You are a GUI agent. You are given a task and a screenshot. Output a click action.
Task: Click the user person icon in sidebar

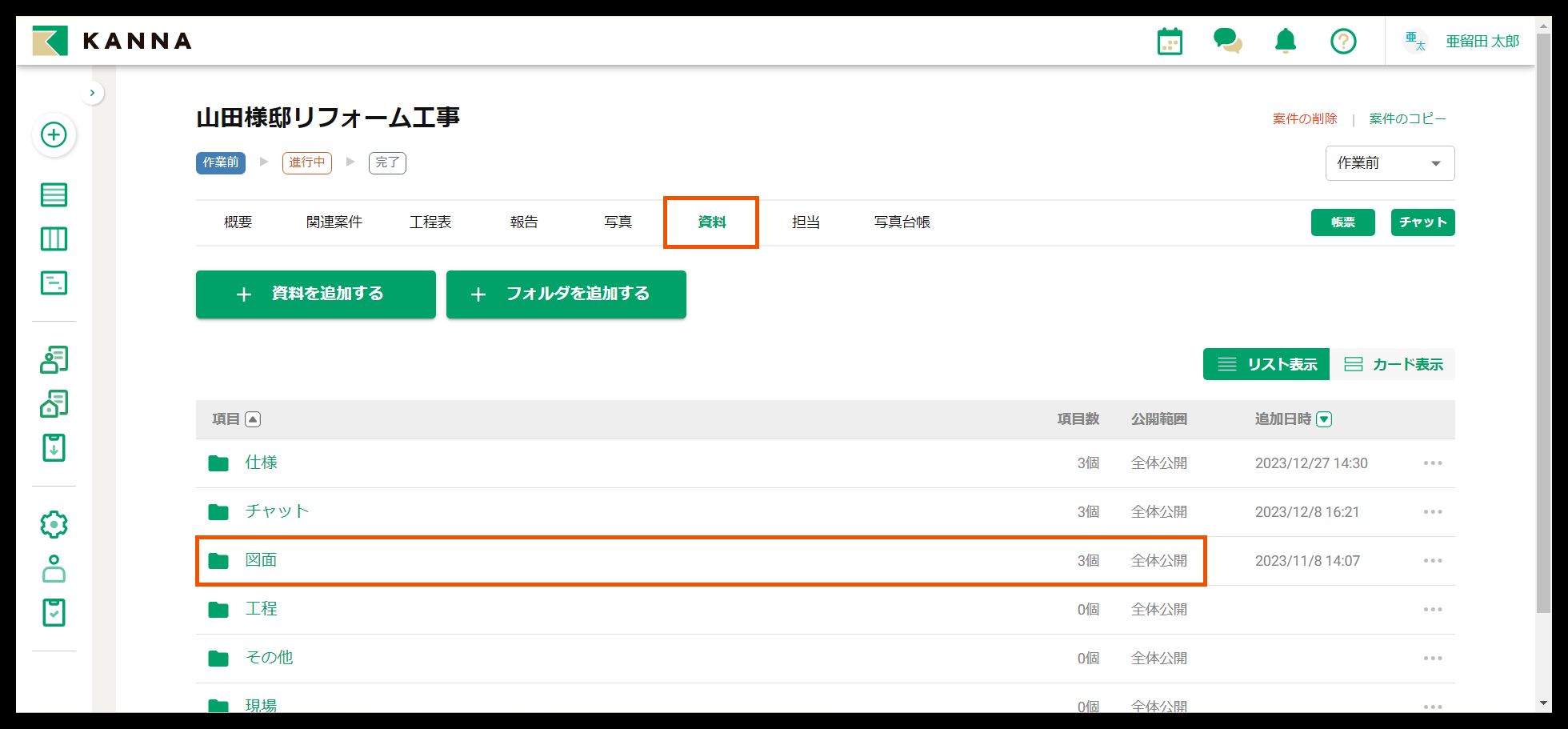tap(54, 569)
